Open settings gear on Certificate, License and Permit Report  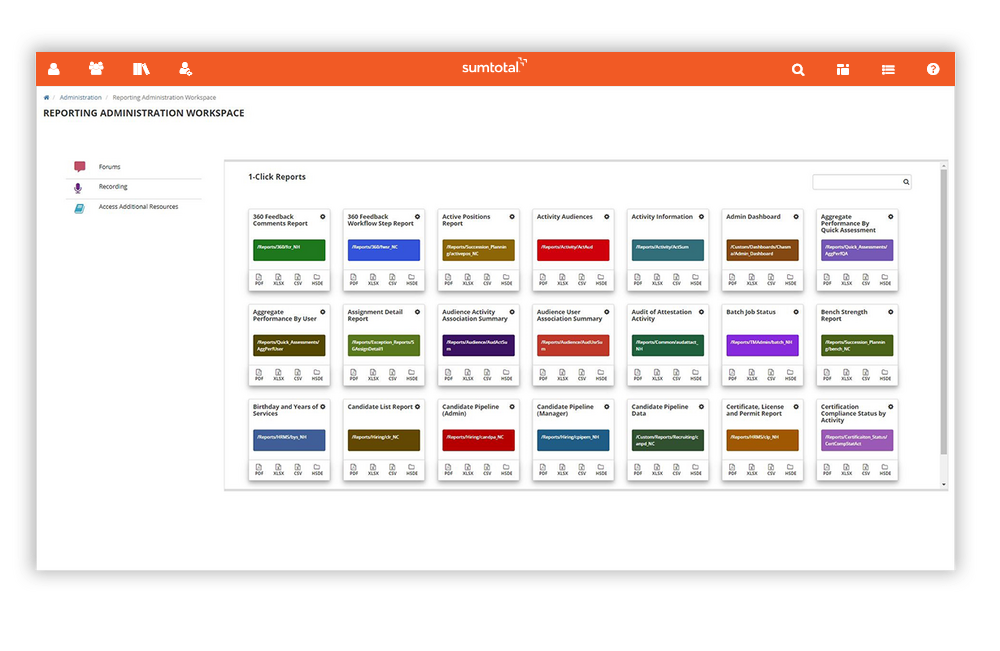[x=796, y=407]
